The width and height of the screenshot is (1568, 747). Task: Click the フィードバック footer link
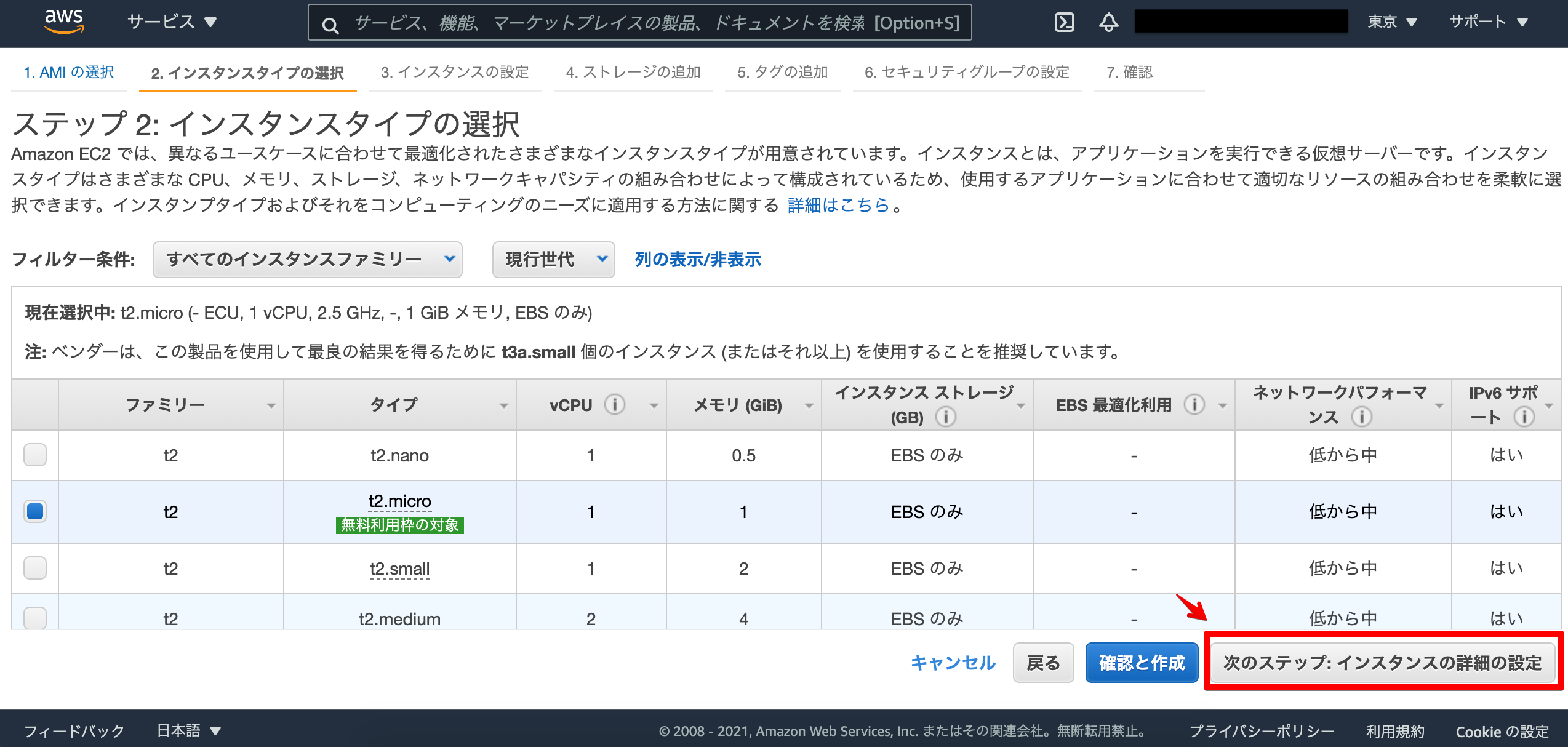(74, 730)
